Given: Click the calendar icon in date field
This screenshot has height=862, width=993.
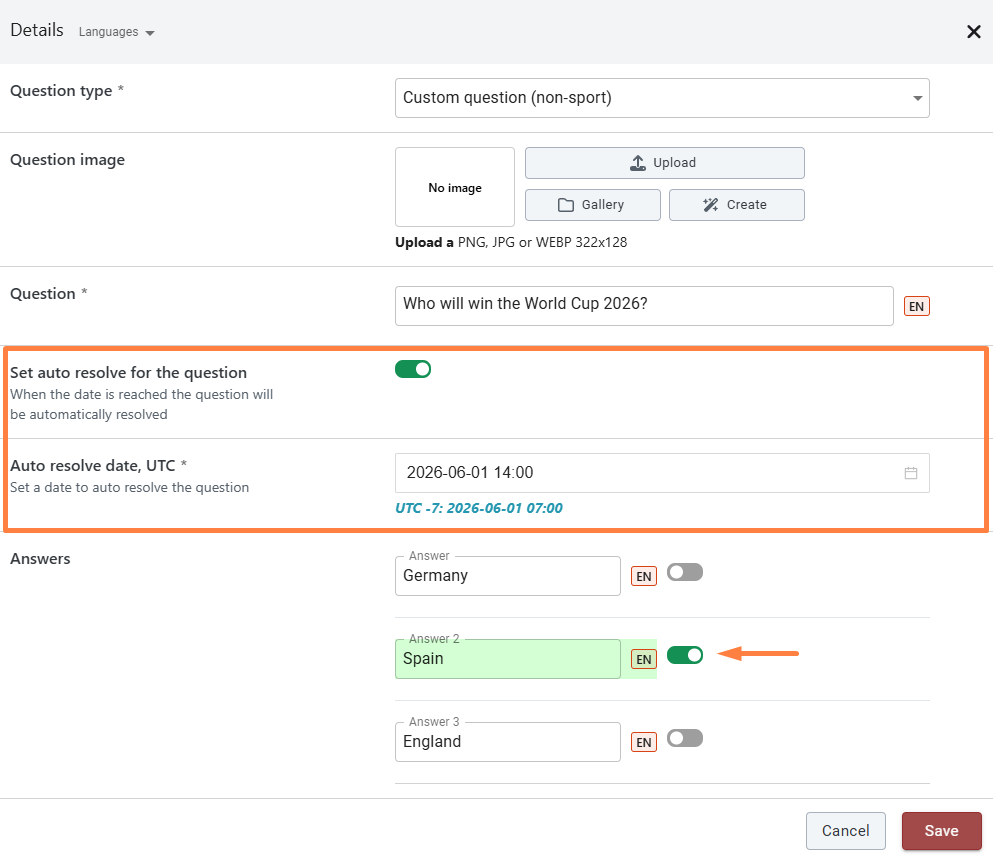Looking at the screenshot, I should click(910, 473).
